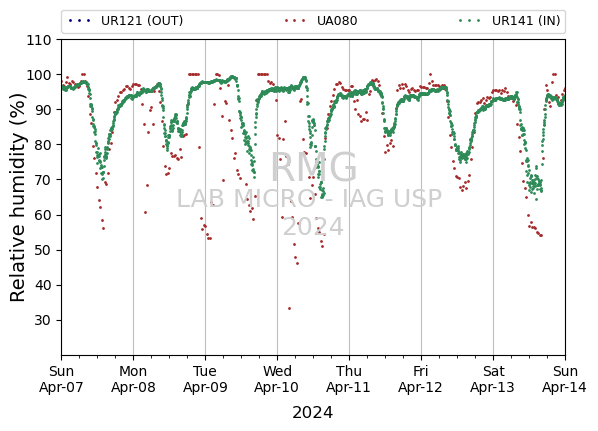Click the 110 tick label on y-axis
Screen dimensions: 598x431
pos(39,40)
